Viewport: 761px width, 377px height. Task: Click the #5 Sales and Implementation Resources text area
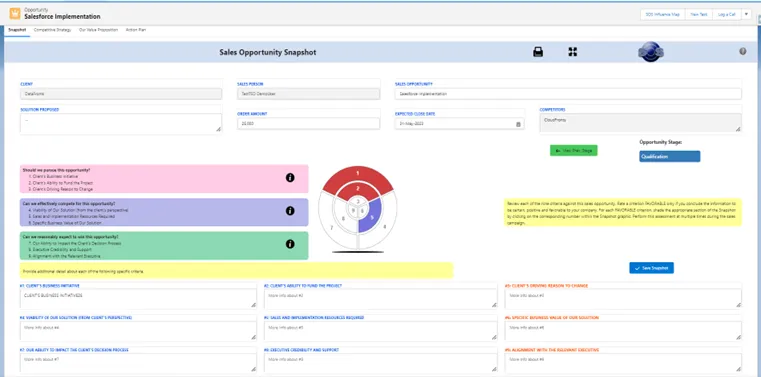pyautogui.click(x=380, y=331)
